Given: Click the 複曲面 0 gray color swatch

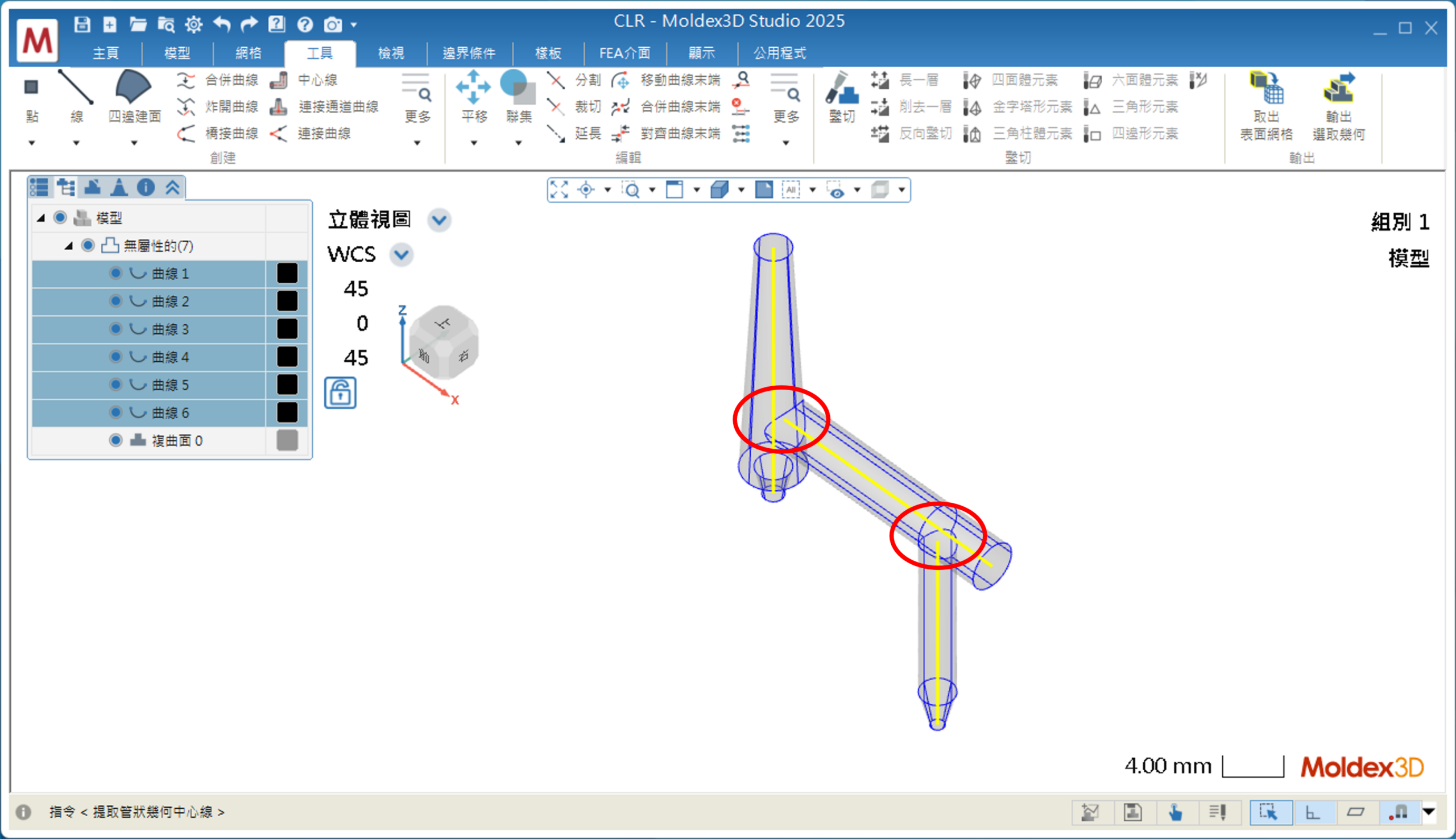Looking at the screenshot, I should pyautogui.click(x=287, y=441).
